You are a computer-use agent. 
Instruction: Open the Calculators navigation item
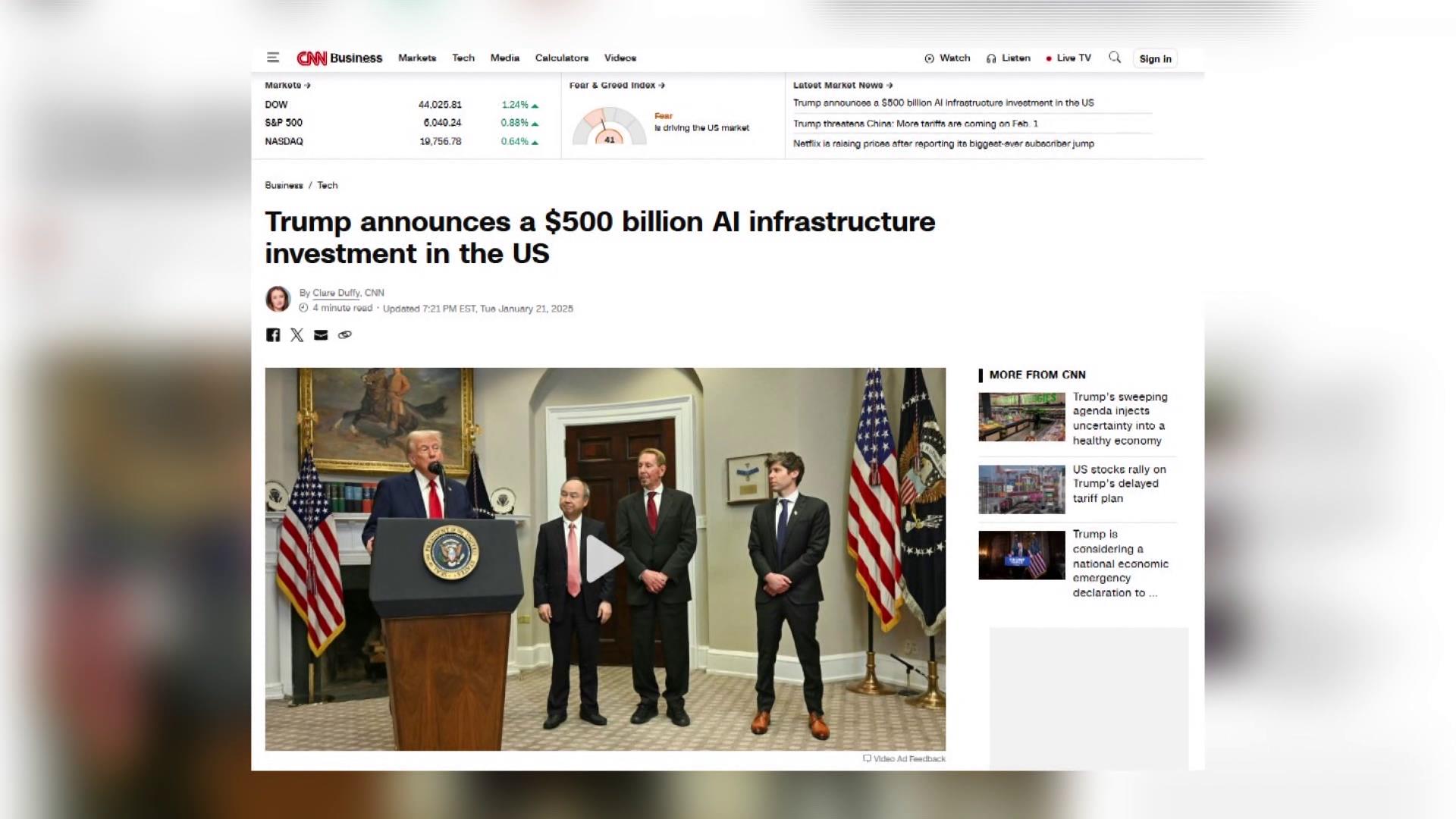pos(561,58)
